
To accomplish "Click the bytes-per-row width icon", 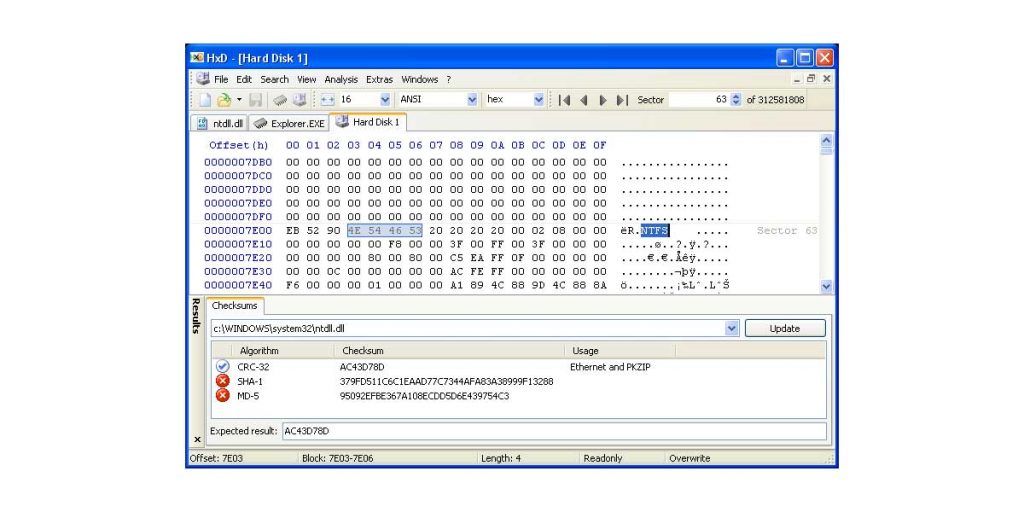I will point(328,100).
